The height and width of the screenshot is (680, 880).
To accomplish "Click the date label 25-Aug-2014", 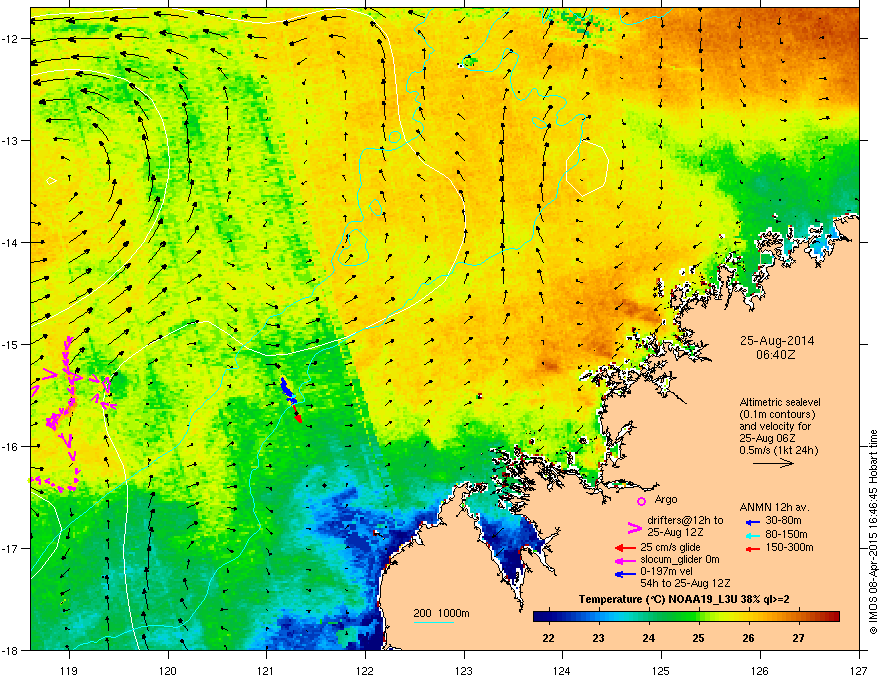I will (777, 341).
